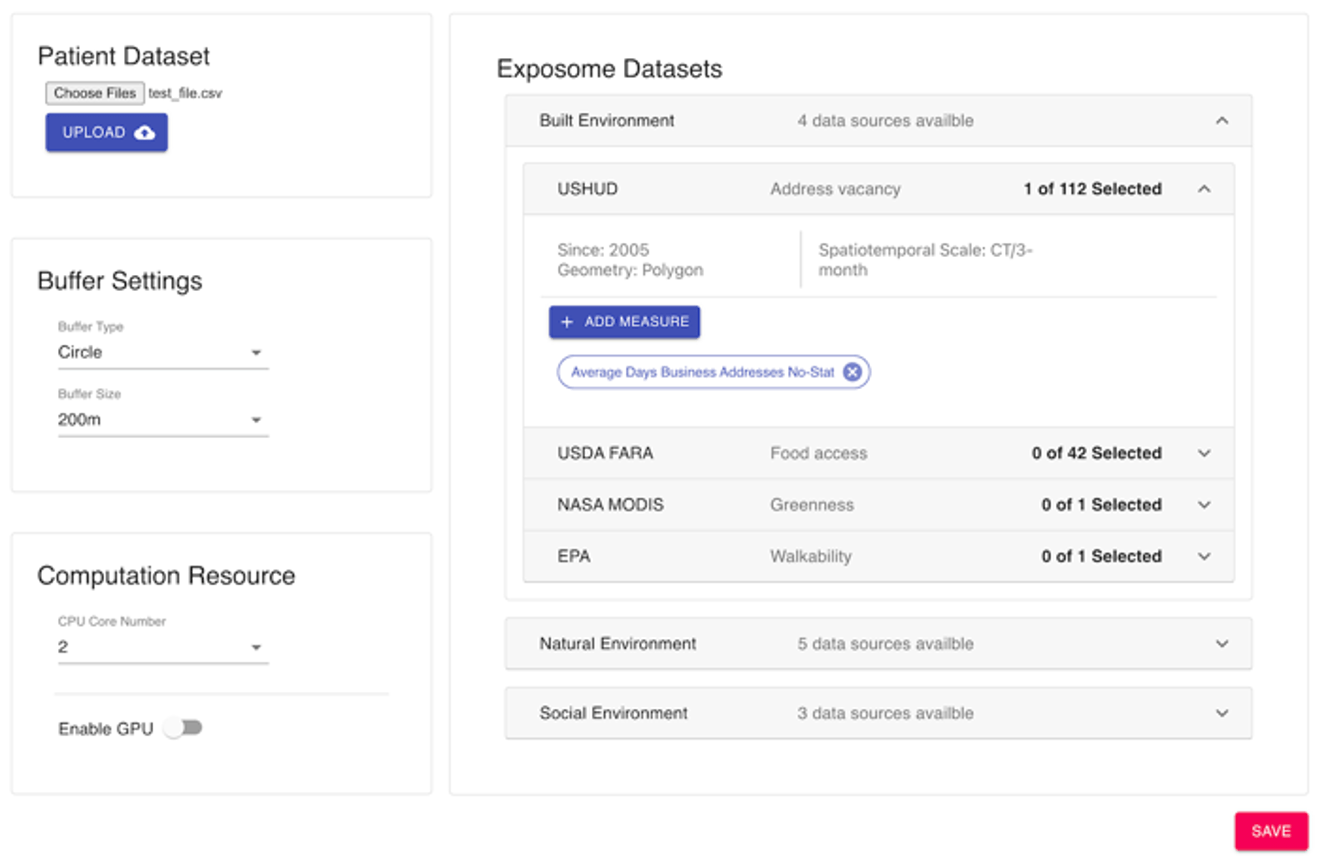The width and height of the screenshot is (1328, 864).
Task: Expand the USDA FARA row chevron
Action: [1204, 453]
